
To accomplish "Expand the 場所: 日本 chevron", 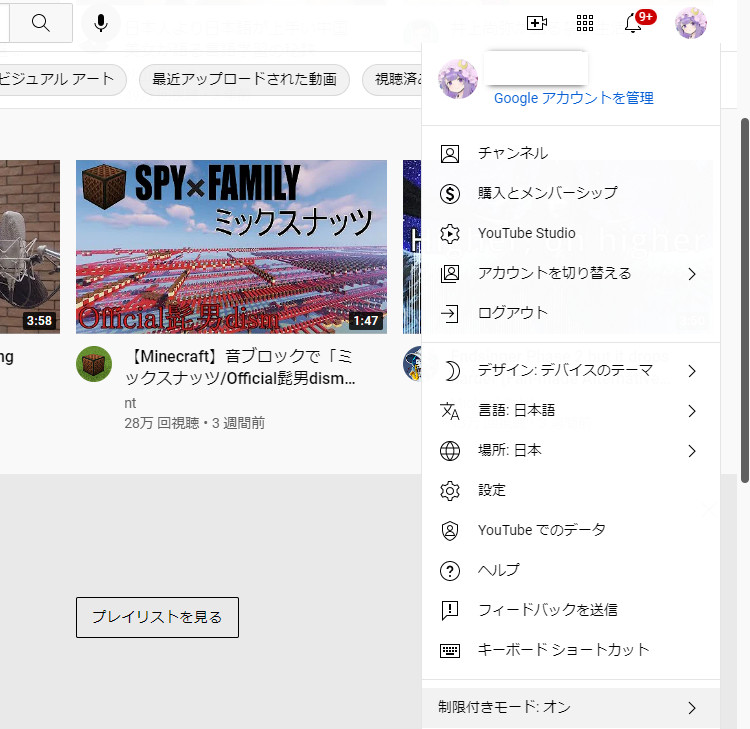I will coord(692,451).
